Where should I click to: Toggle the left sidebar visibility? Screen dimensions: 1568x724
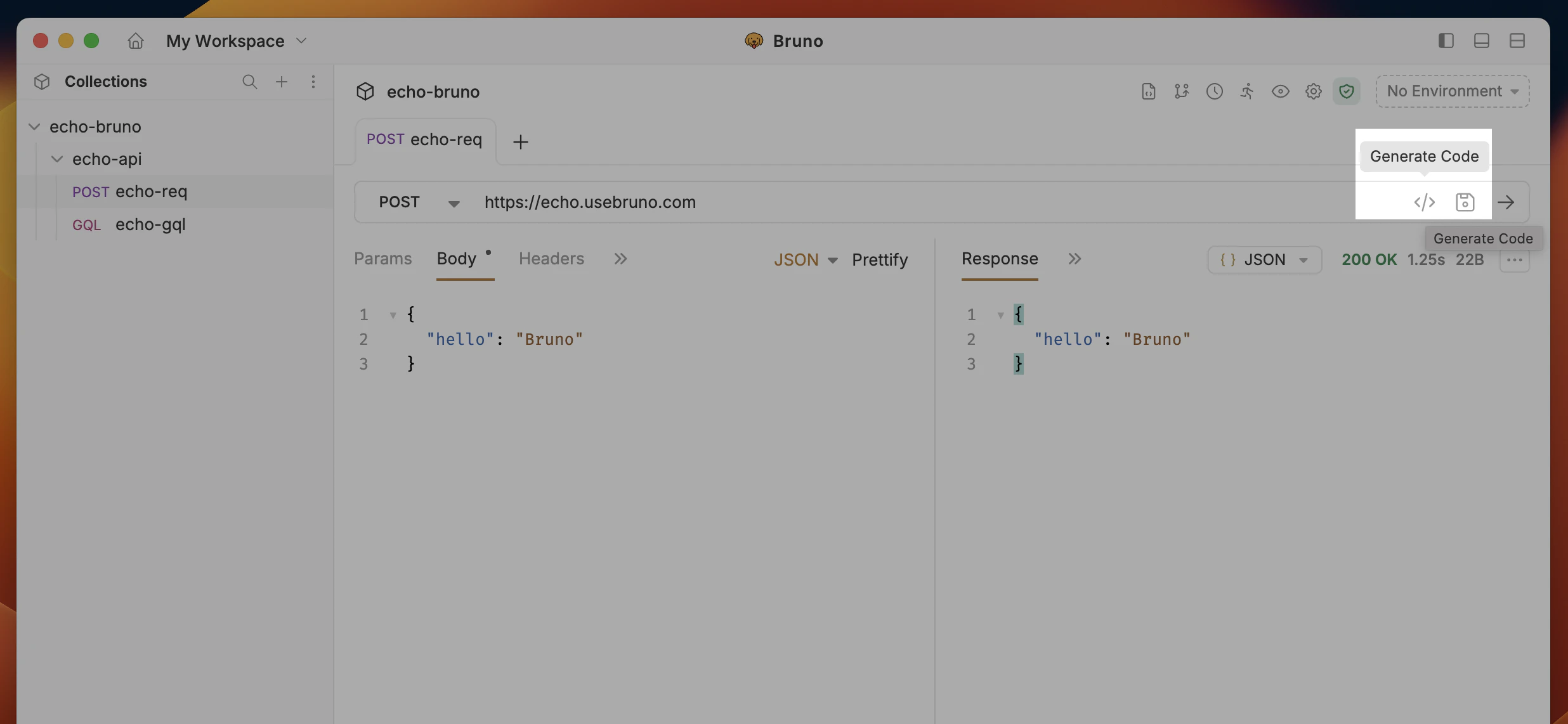tap(1447, 41)
